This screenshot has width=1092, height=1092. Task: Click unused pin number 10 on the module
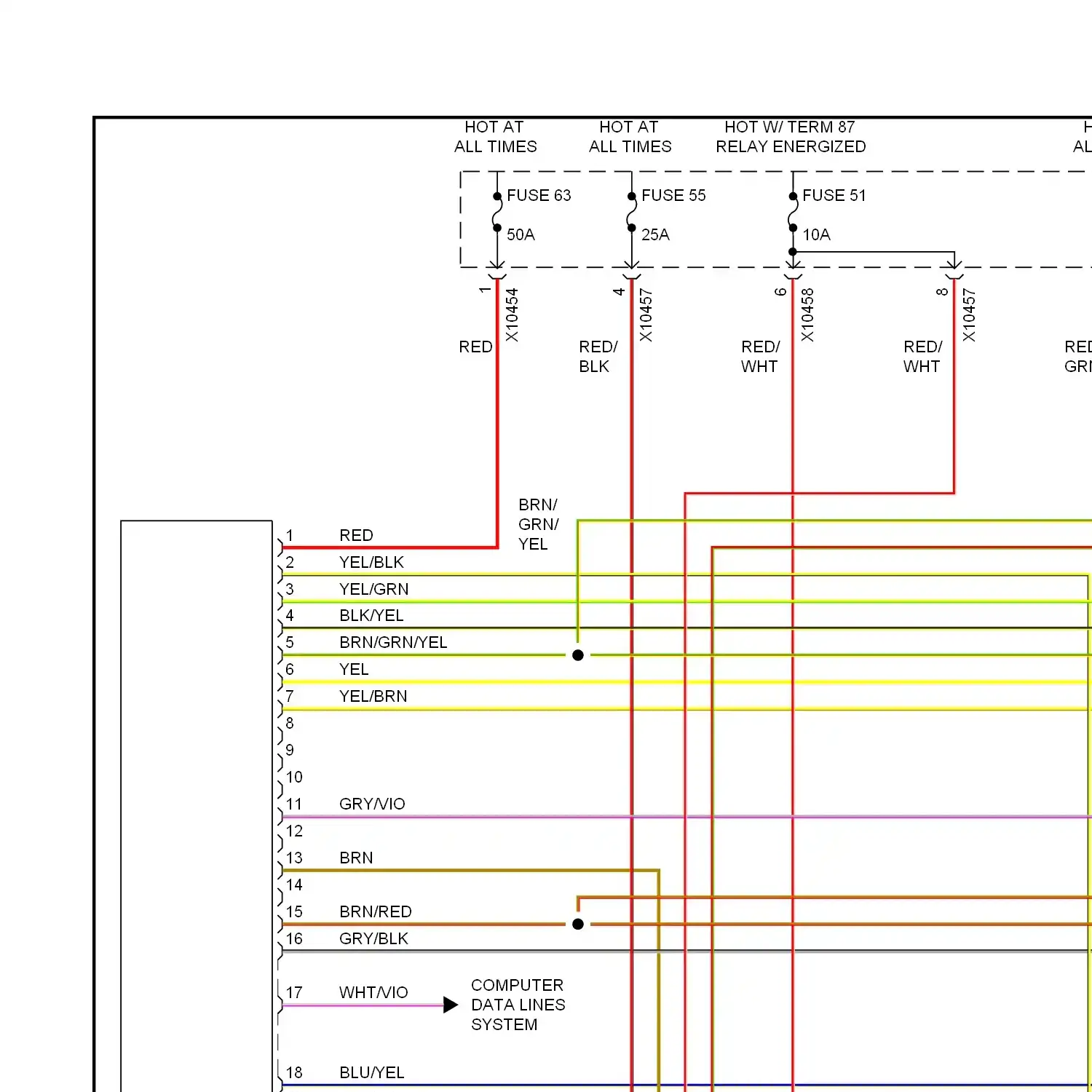point(294,777)
